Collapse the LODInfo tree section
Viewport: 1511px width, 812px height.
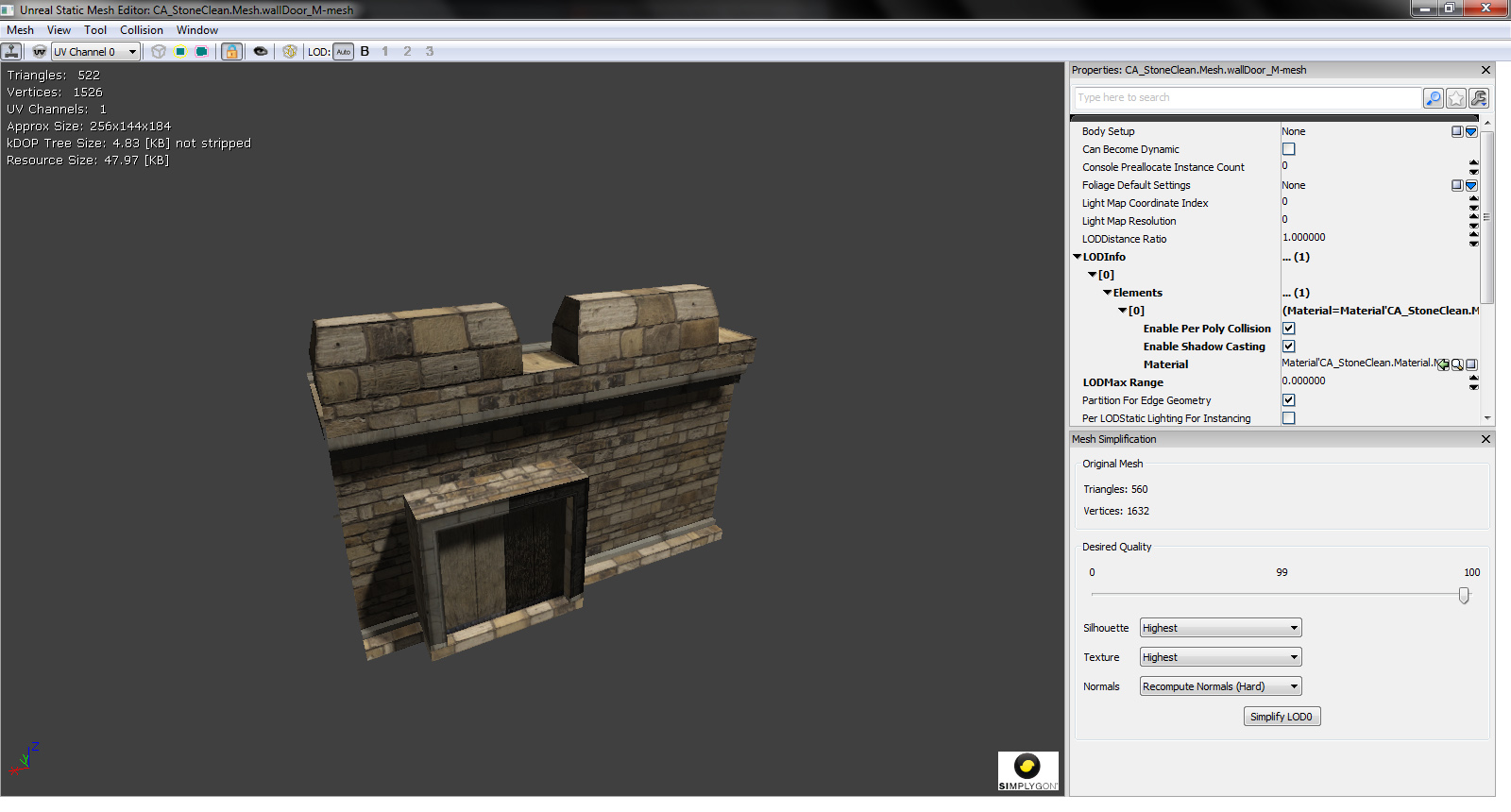pos(1078,257)
